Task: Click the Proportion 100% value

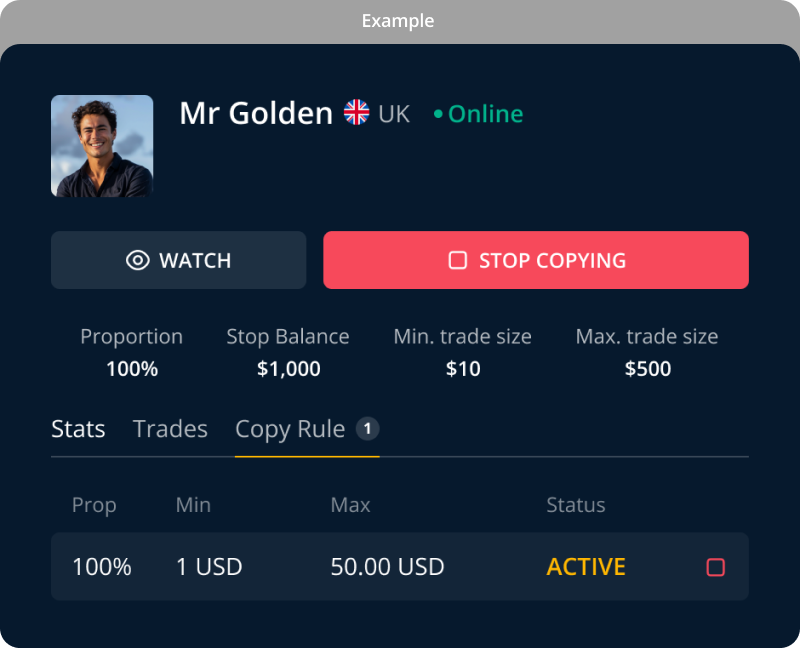Action: (132, 369)
